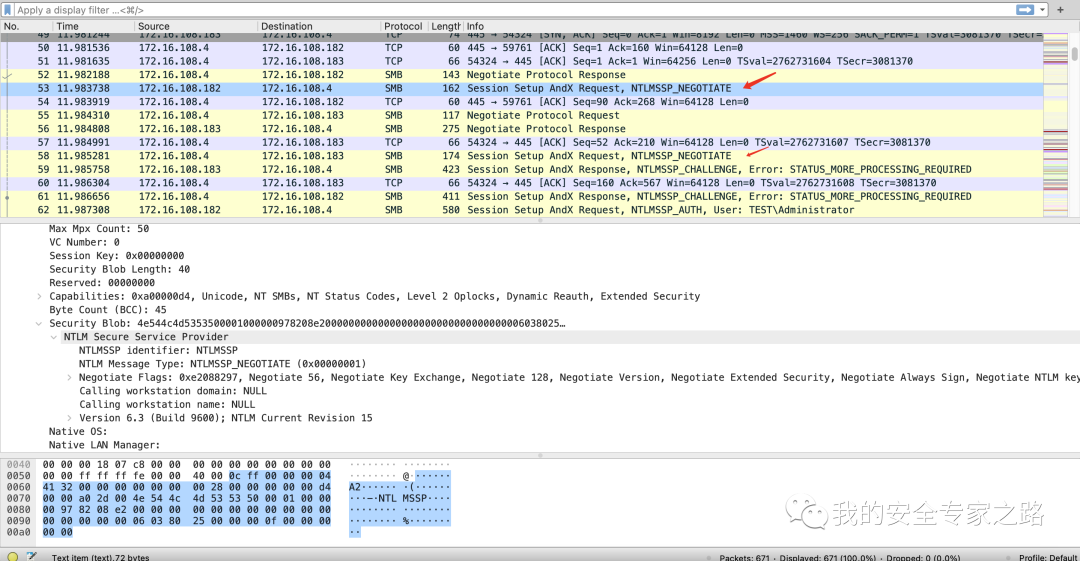1080x561 pixels.
Task: Click the Native LAN Manager: field
Action: tap(104, 445)
